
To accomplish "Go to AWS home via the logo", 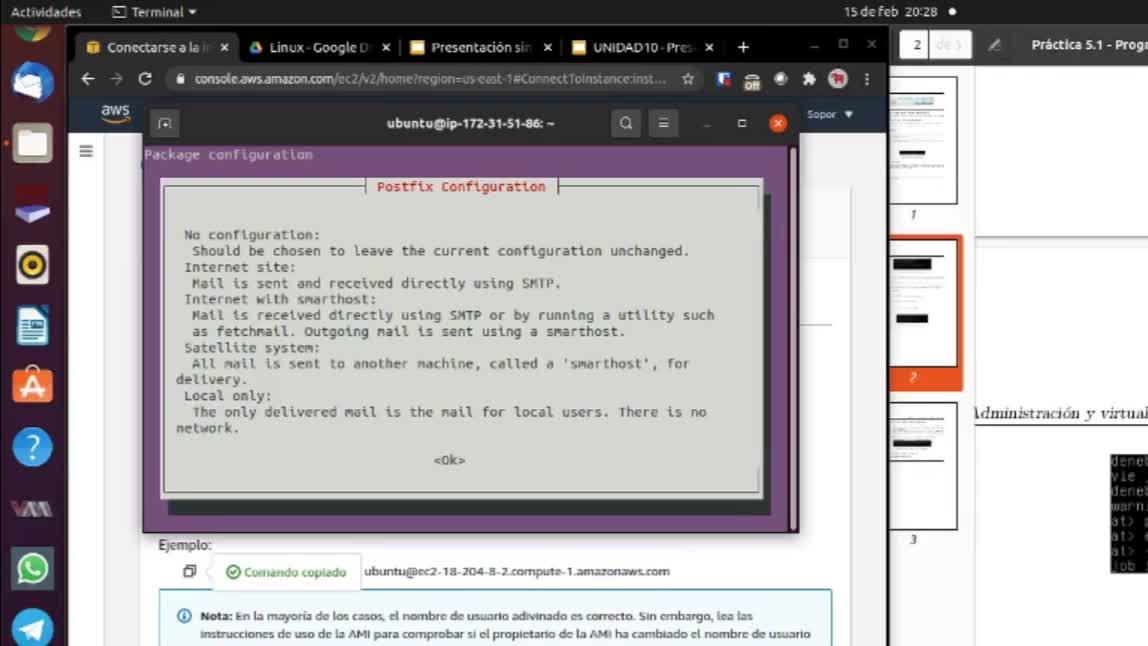I will (116, 114).
